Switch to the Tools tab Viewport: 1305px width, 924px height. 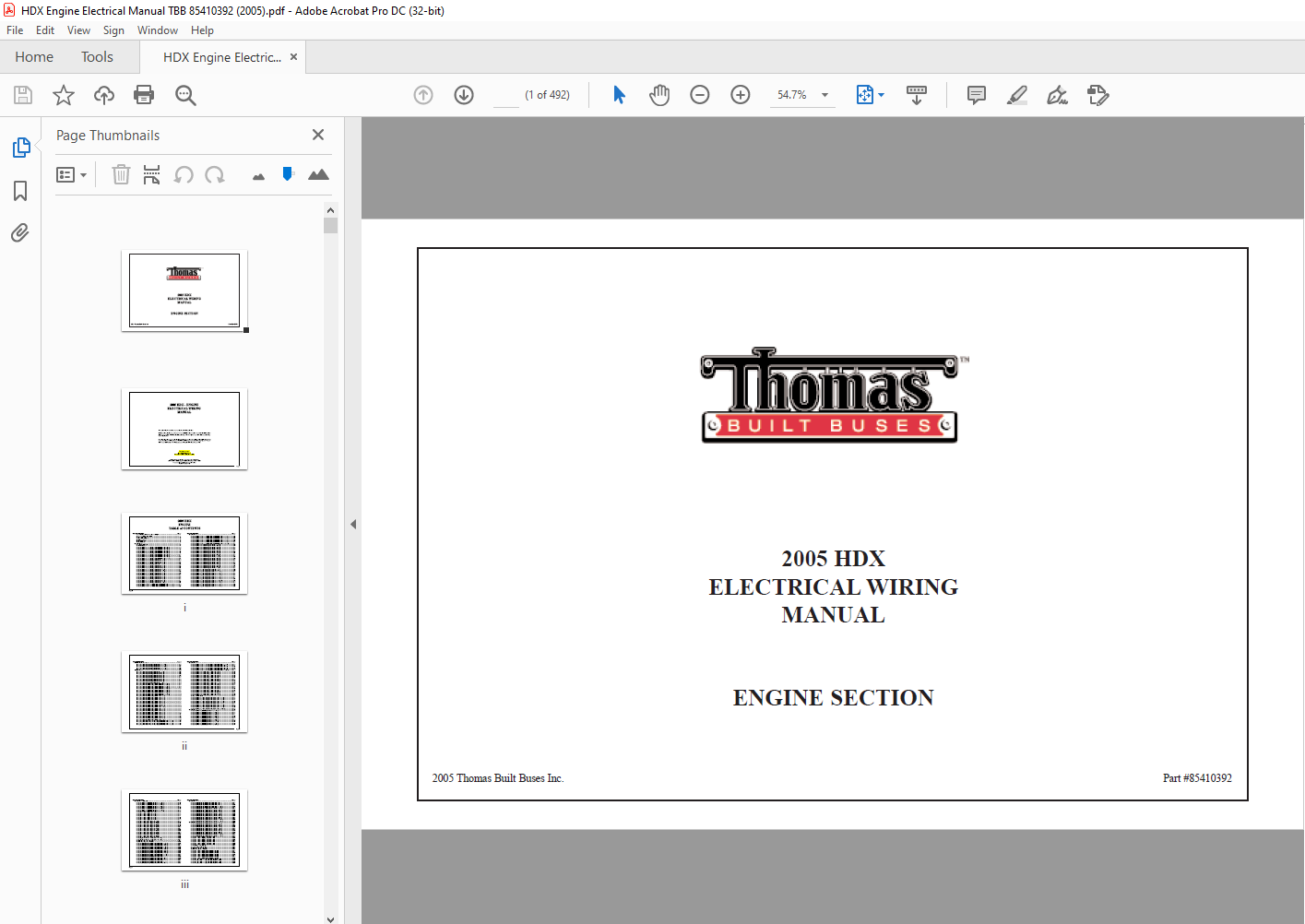[x=97, y=57]
